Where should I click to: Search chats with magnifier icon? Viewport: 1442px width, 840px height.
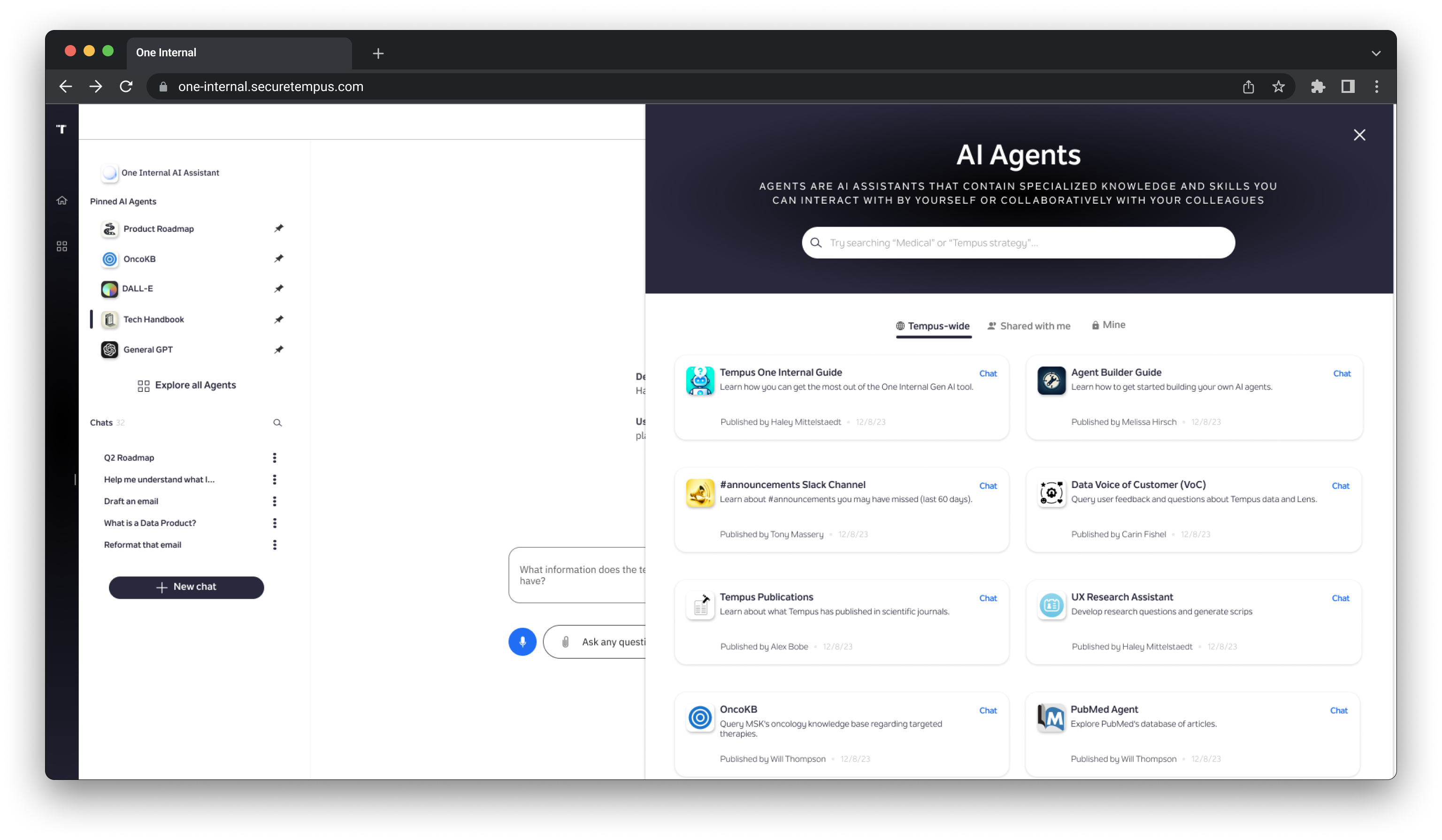pos(277,423)
